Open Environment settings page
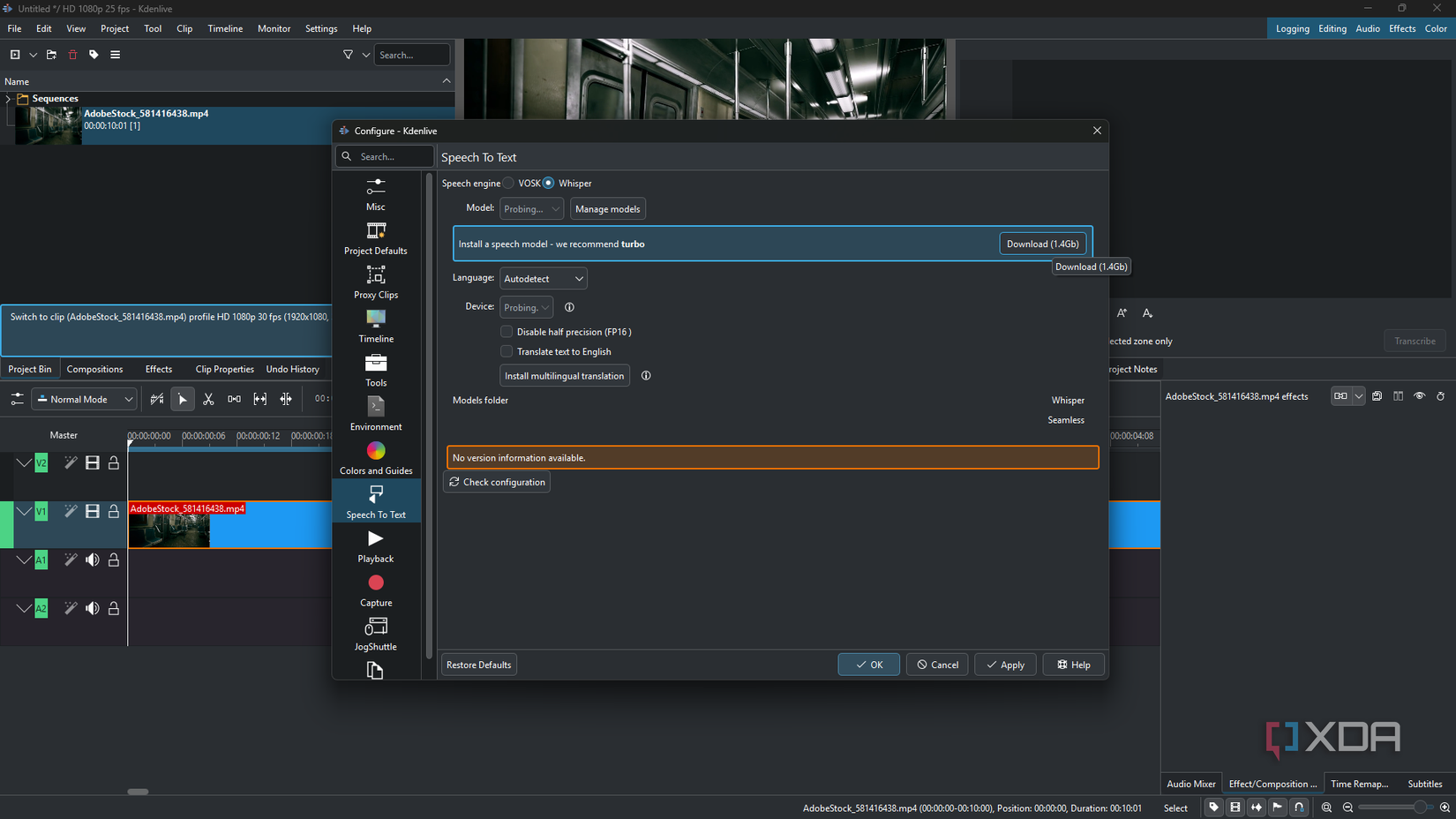Screen dimensions: 1456x819 [x=376, y=415]
